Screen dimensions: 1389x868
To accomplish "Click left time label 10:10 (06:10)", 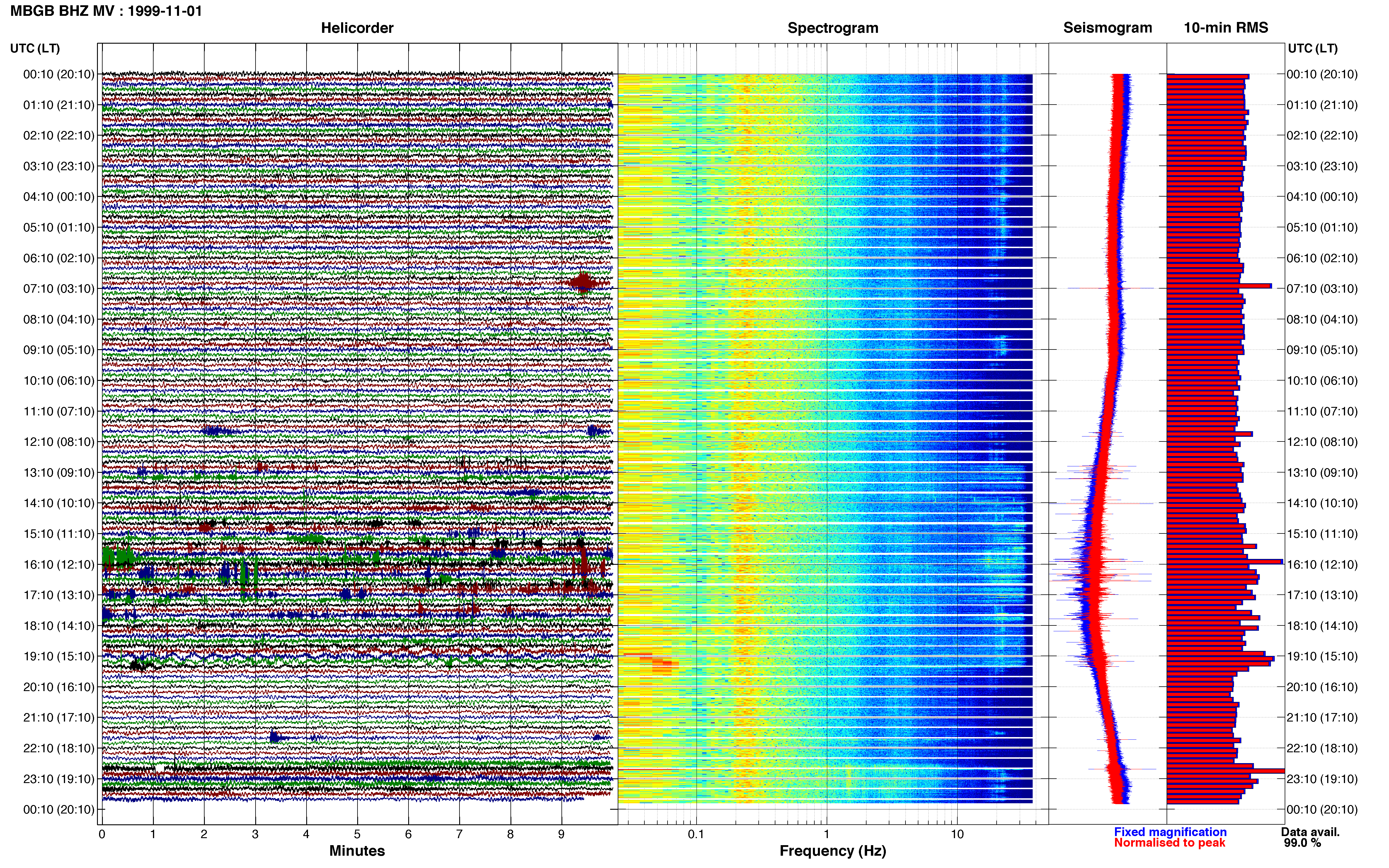I will coord(59,381).
